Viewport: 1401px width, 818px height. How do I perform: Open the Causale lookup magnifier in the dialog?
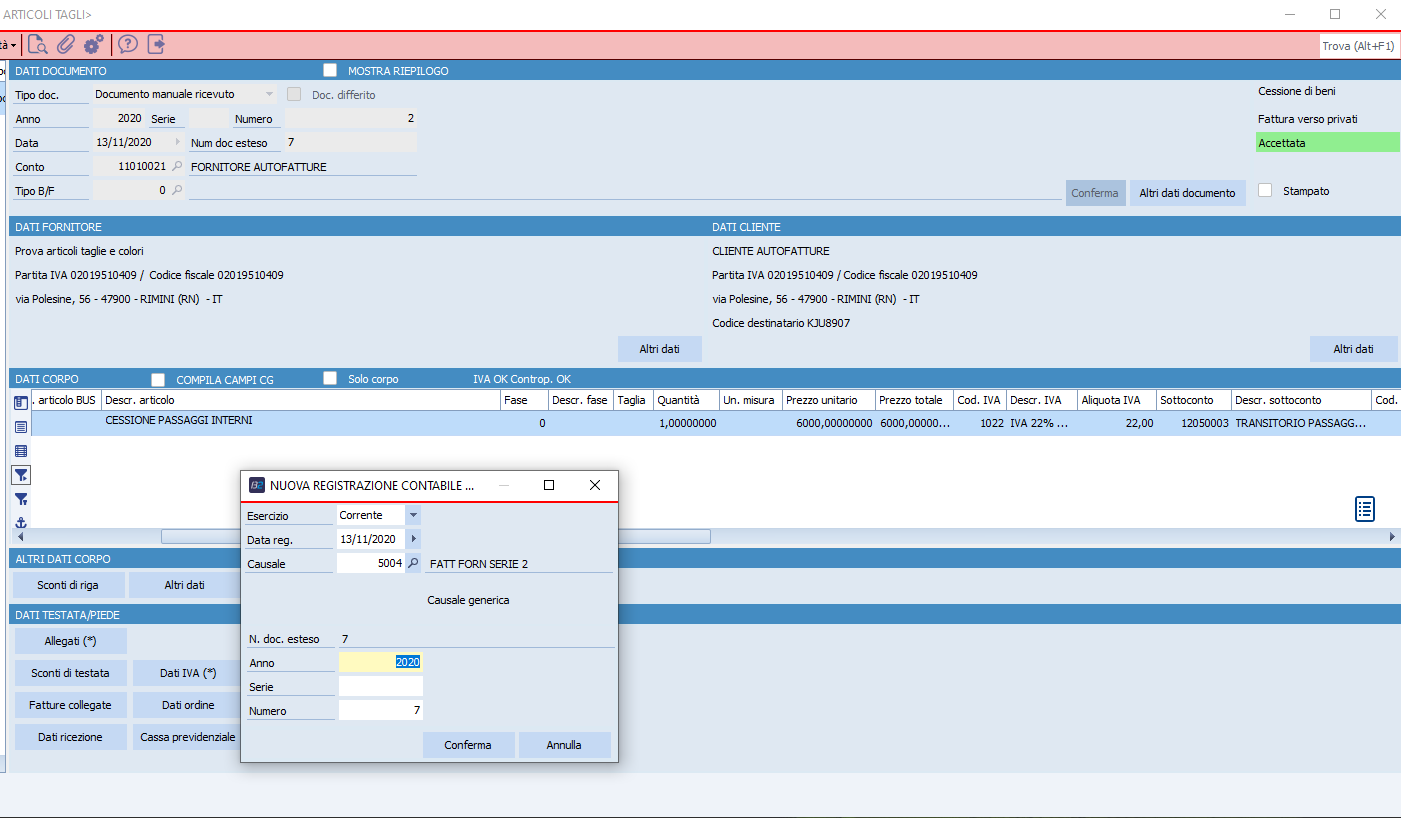[413, 563]
